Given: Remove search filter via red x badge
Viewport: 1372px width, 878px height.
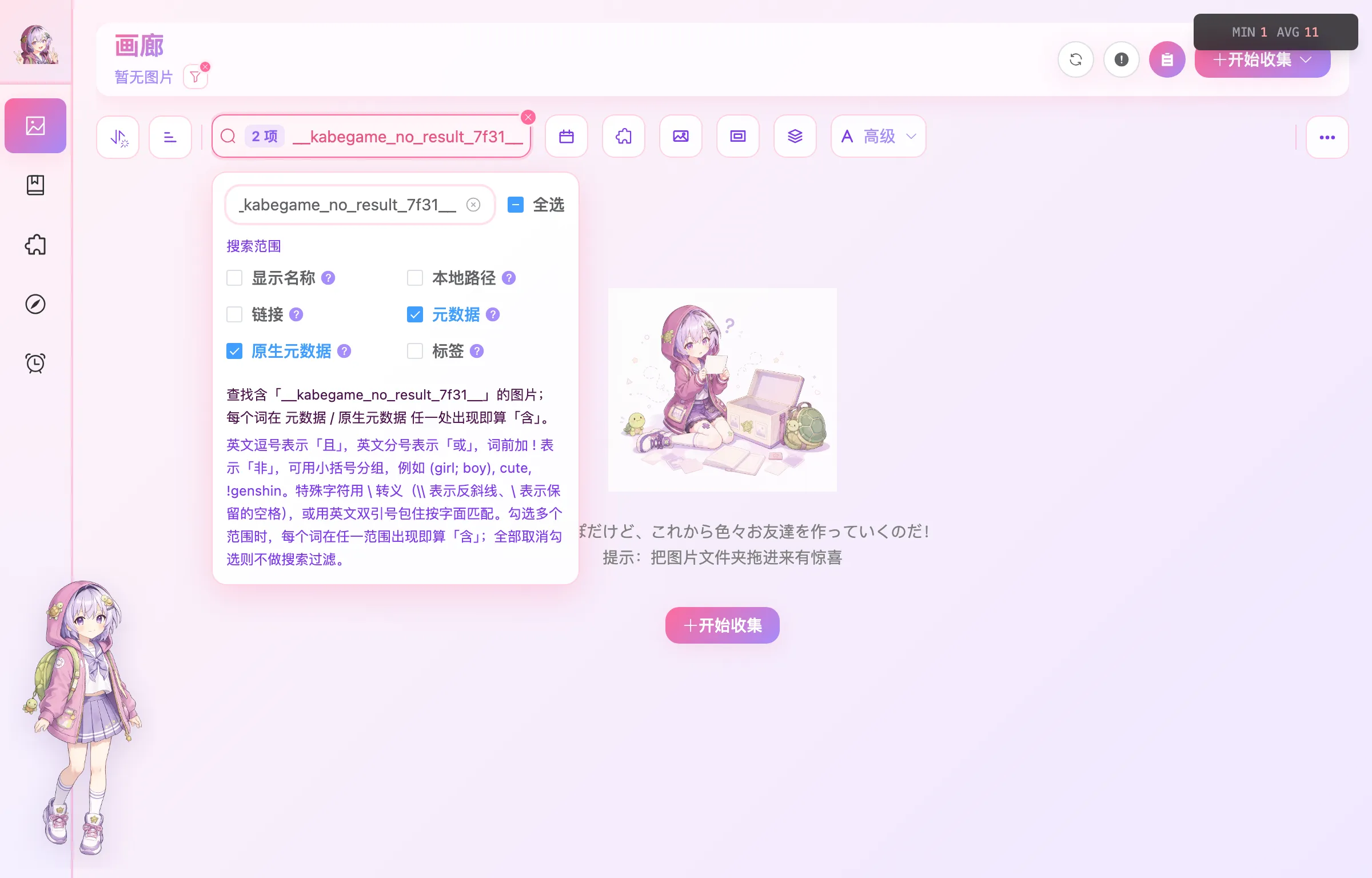Looking at the screenshot, I should (528, 117).
